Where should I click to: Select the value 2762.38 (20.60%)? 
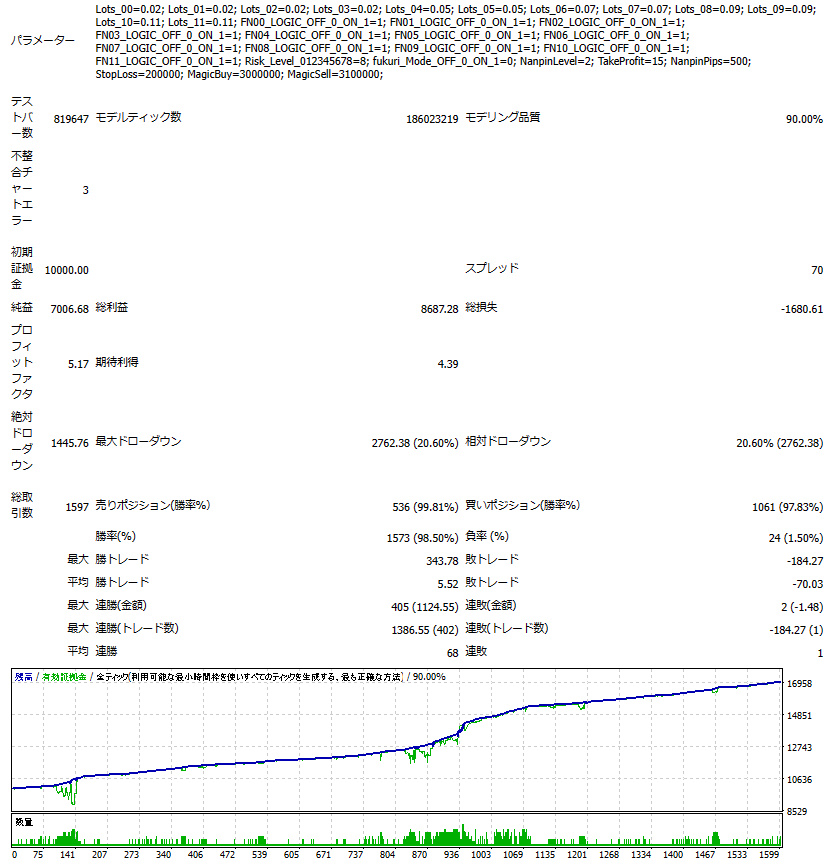(x=415, y=443)
